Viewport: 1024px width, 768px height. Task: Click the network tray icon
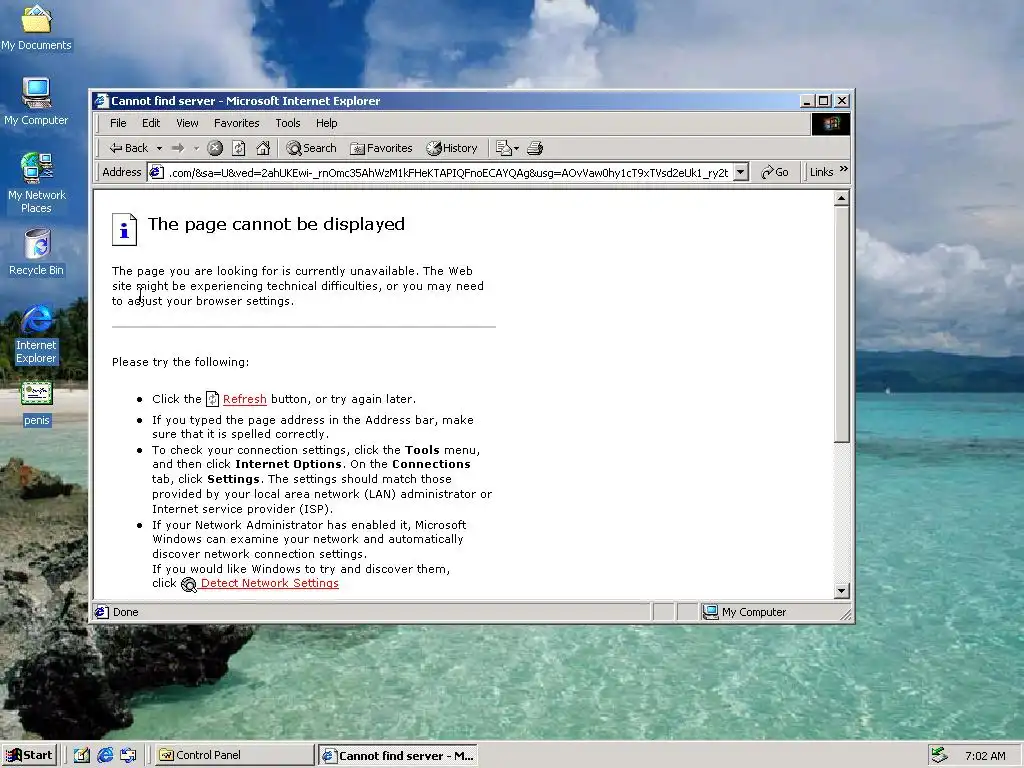[x=939, y=755]
